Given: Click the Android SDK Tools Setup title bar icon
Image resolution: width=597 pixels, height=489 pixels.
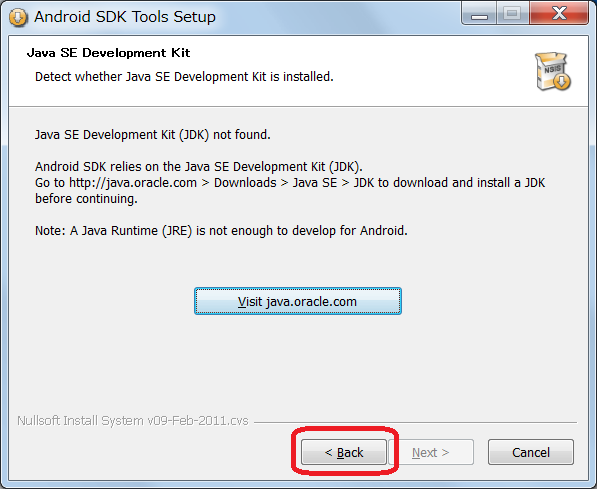Looking at the screenshot, I should (x=18, y=17).
